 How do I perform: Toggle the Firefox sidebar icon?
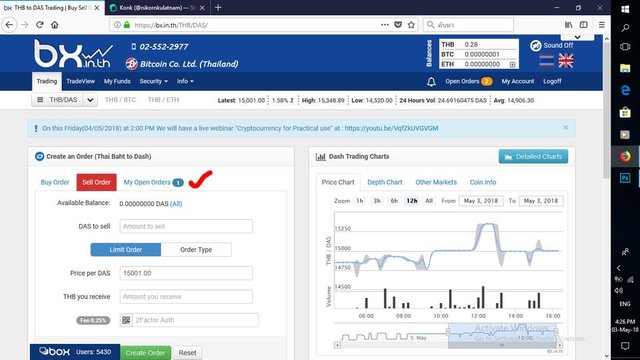tap(584, 25)
